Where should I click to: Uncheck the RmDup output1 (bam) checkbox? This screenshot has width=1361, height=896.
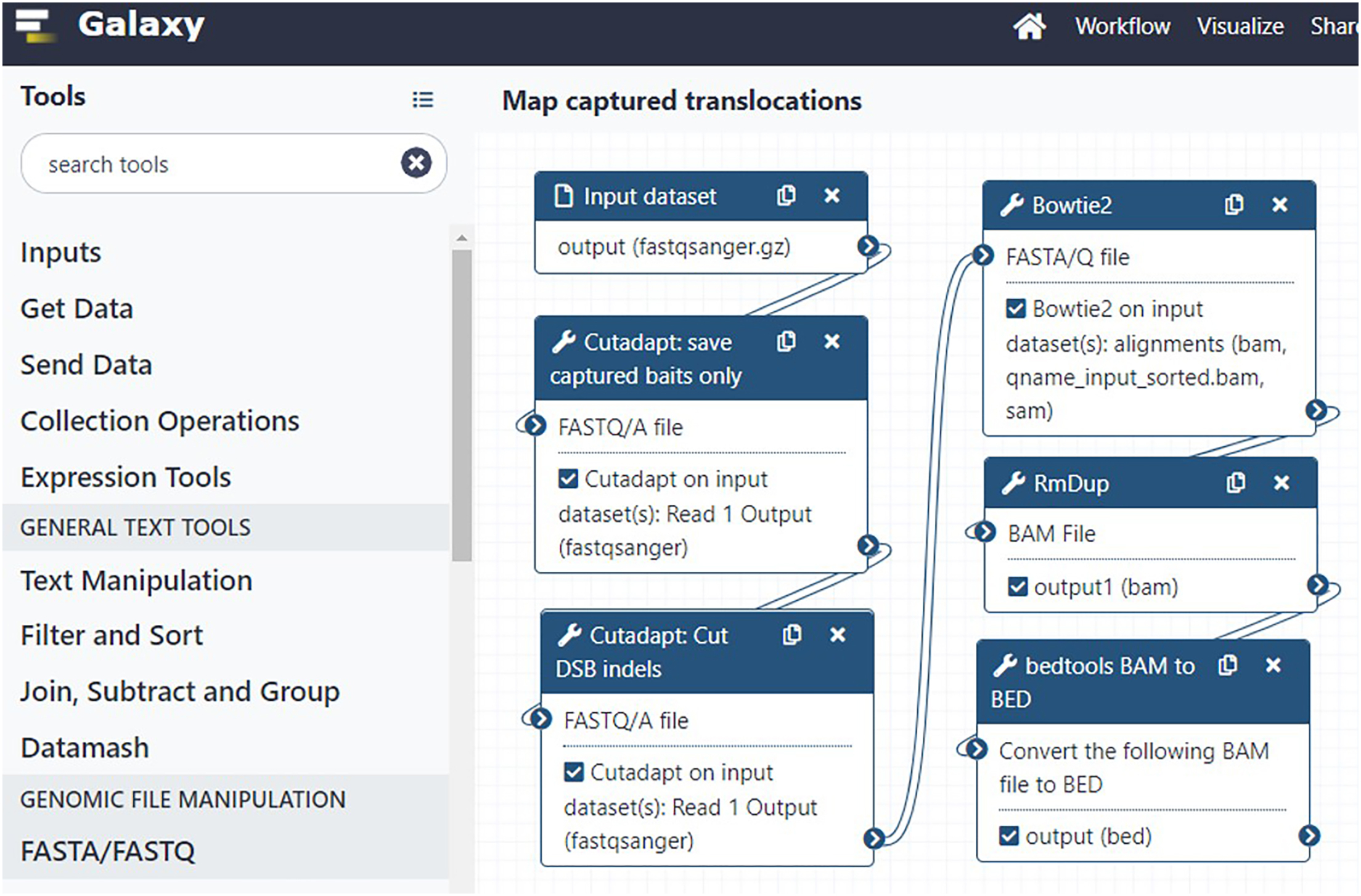click(x=1018, y=587)
